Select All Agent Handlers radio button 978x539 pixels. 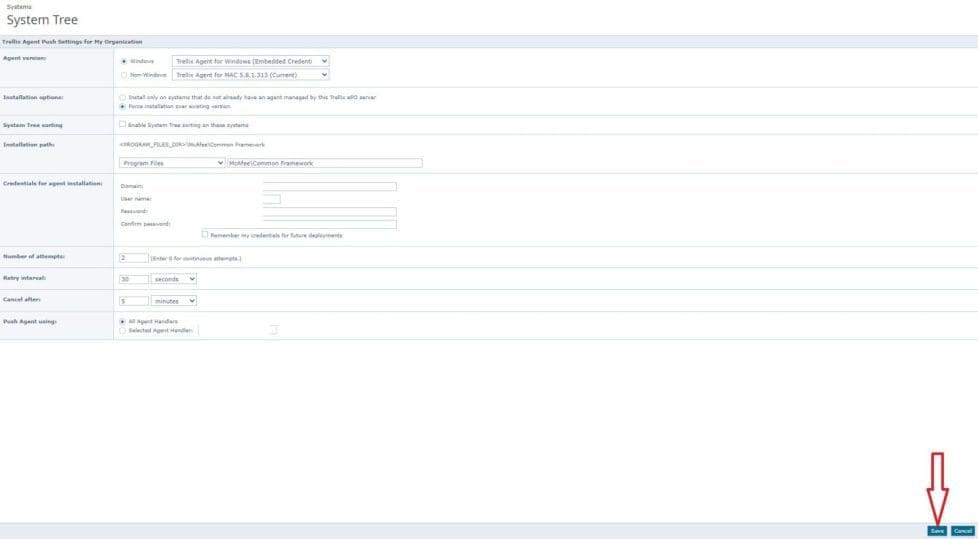point(123,321)
